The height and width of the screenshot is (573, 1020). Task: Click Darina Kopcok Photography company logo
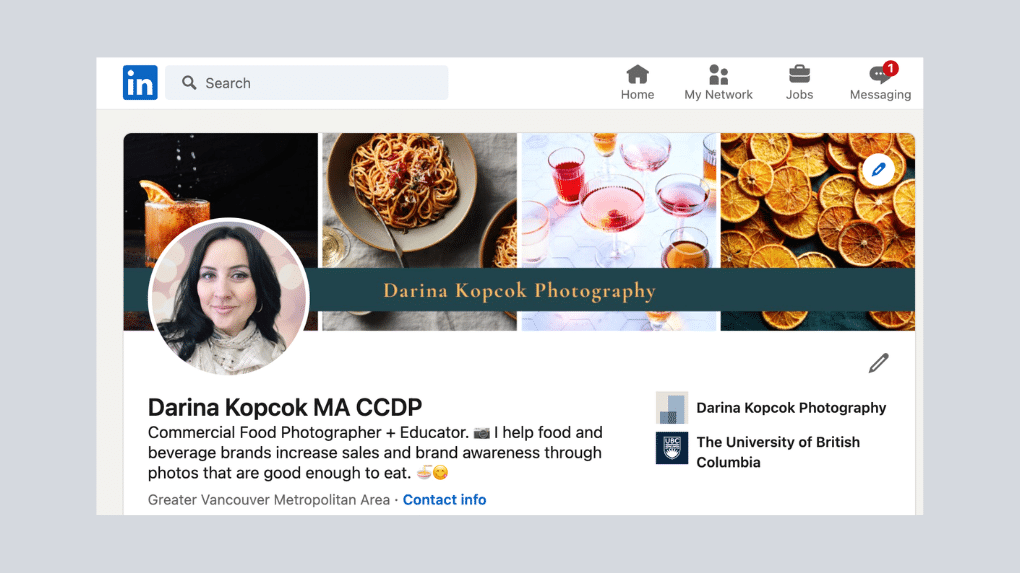pyautogui.click(x=672, y=408)
